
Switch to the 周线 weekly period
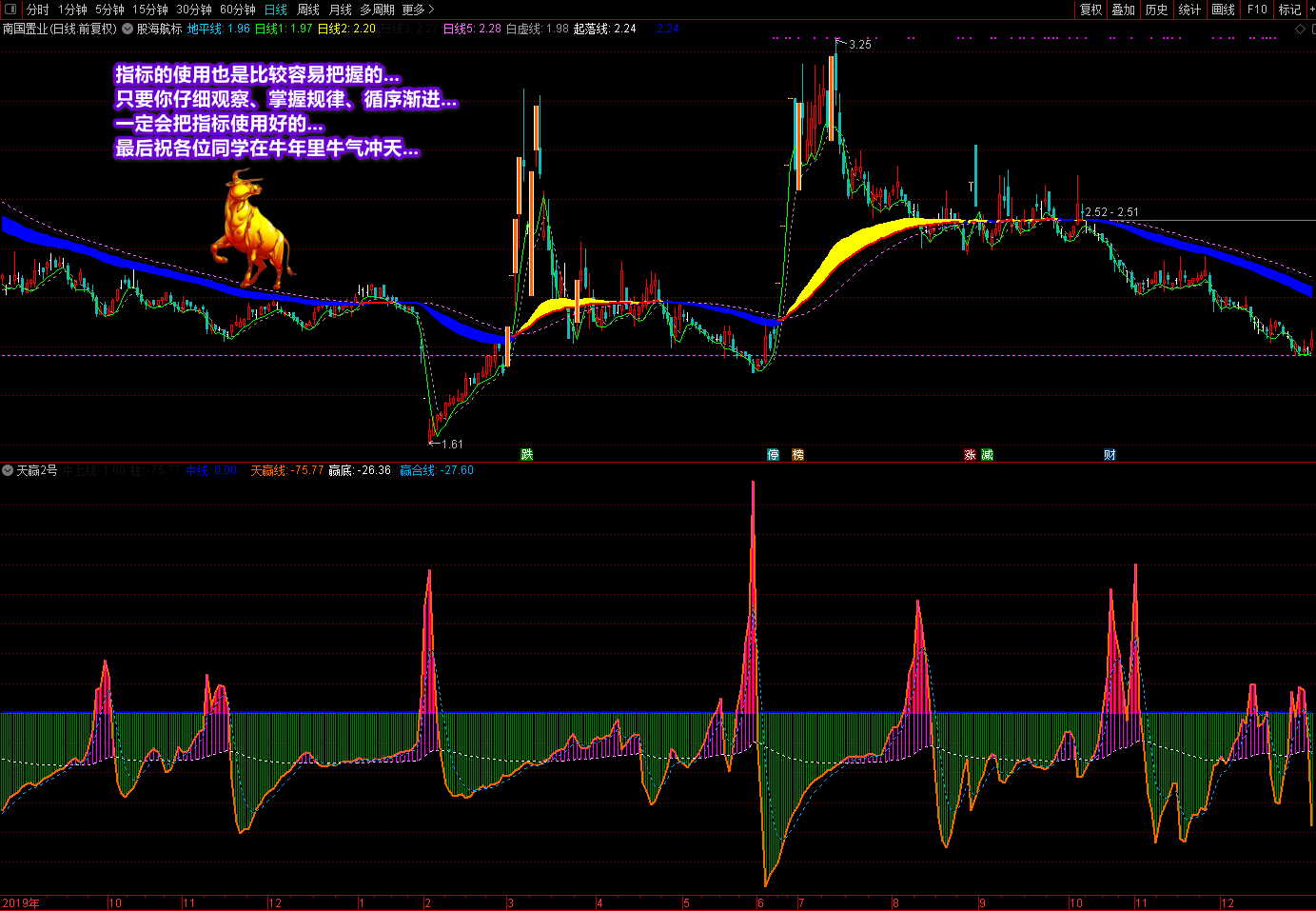[x=308, y=10]
